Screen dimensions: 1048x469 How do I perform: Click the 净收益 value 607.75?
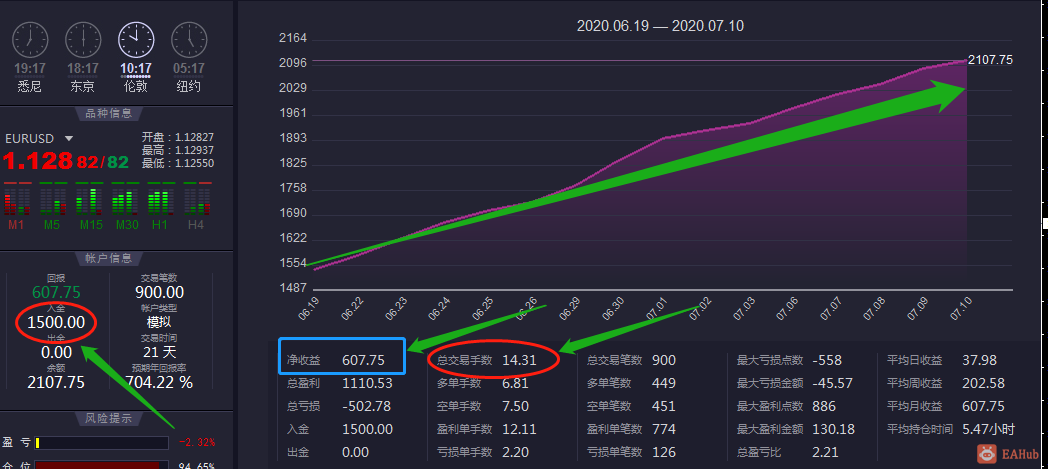click(x=363, y=360)
